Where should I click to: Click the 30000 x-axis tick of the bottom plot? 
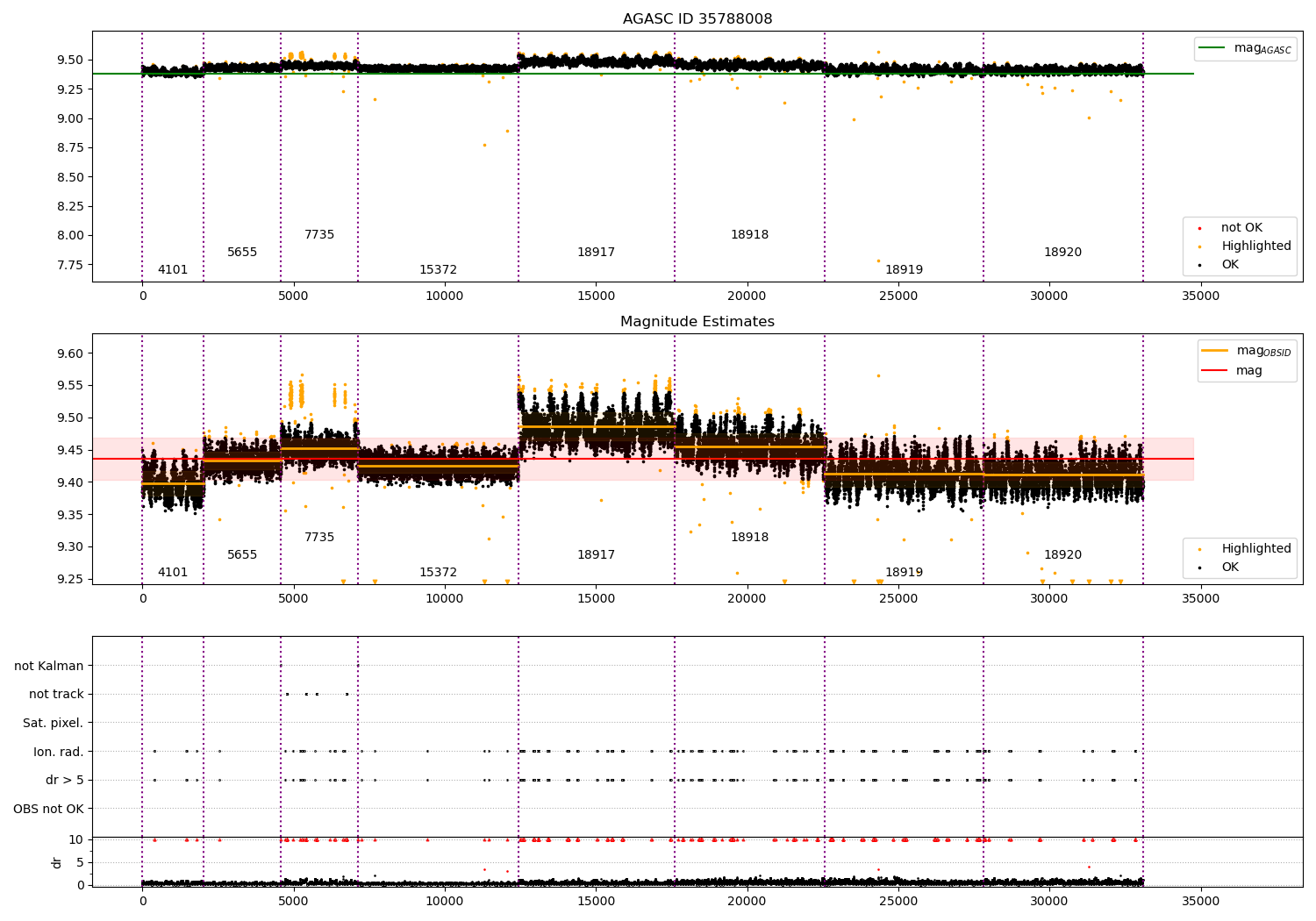pyautogui.click(x=1049, y=902)
